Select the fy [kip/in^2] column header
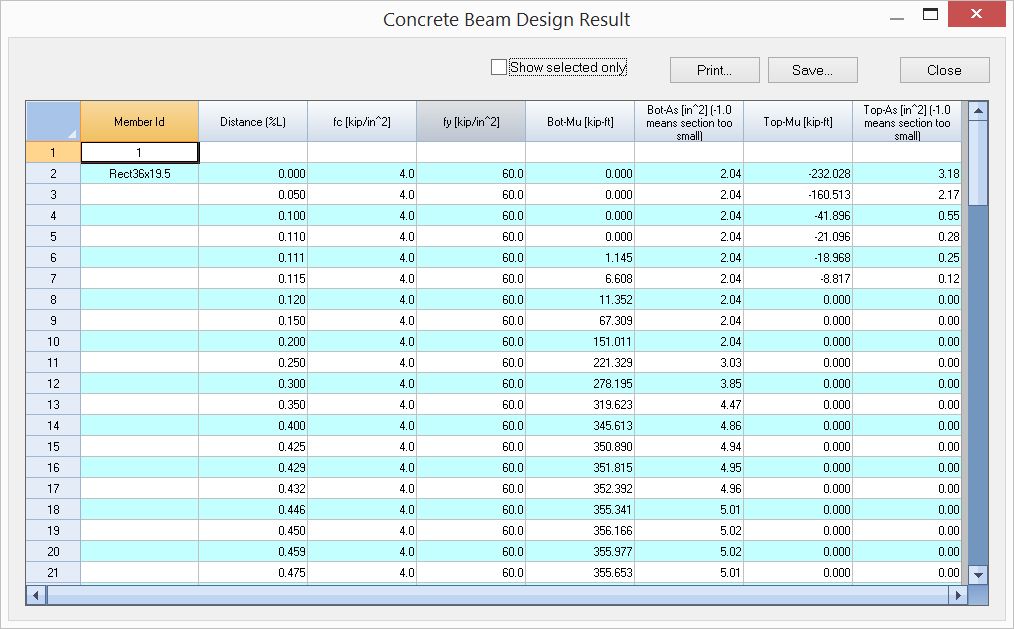The width and height of the screenshot is (1014, 629). [470, 121]
